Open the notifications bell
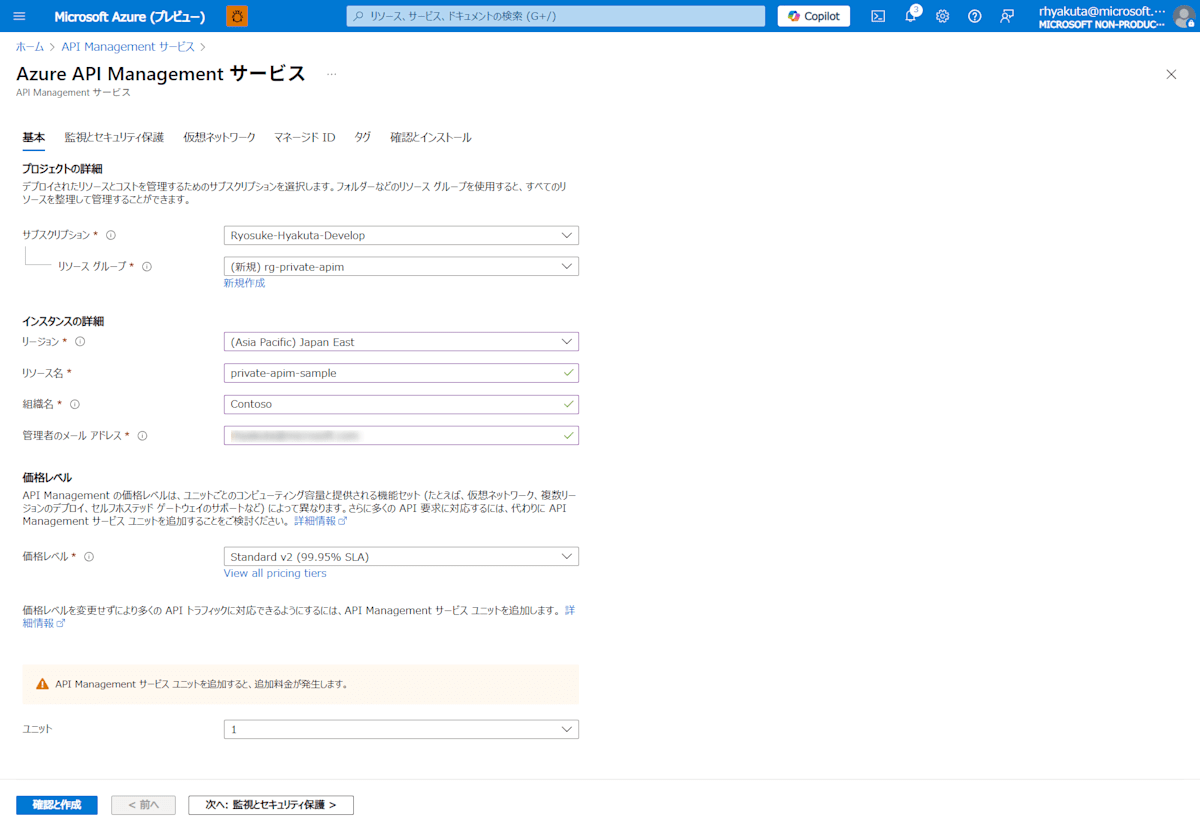Viewport: 1200px width, 831px height. 911,16
